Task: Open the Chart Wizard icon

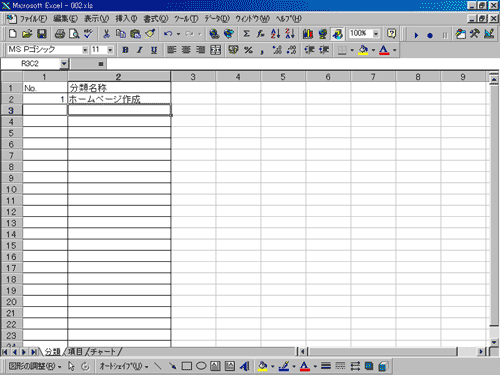Action: click(308, 34)
